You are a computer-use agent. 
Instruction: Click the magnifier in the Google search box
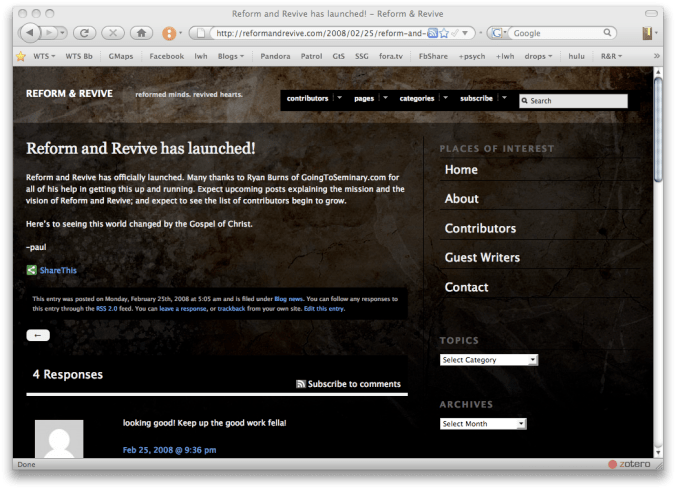(607, 33)
